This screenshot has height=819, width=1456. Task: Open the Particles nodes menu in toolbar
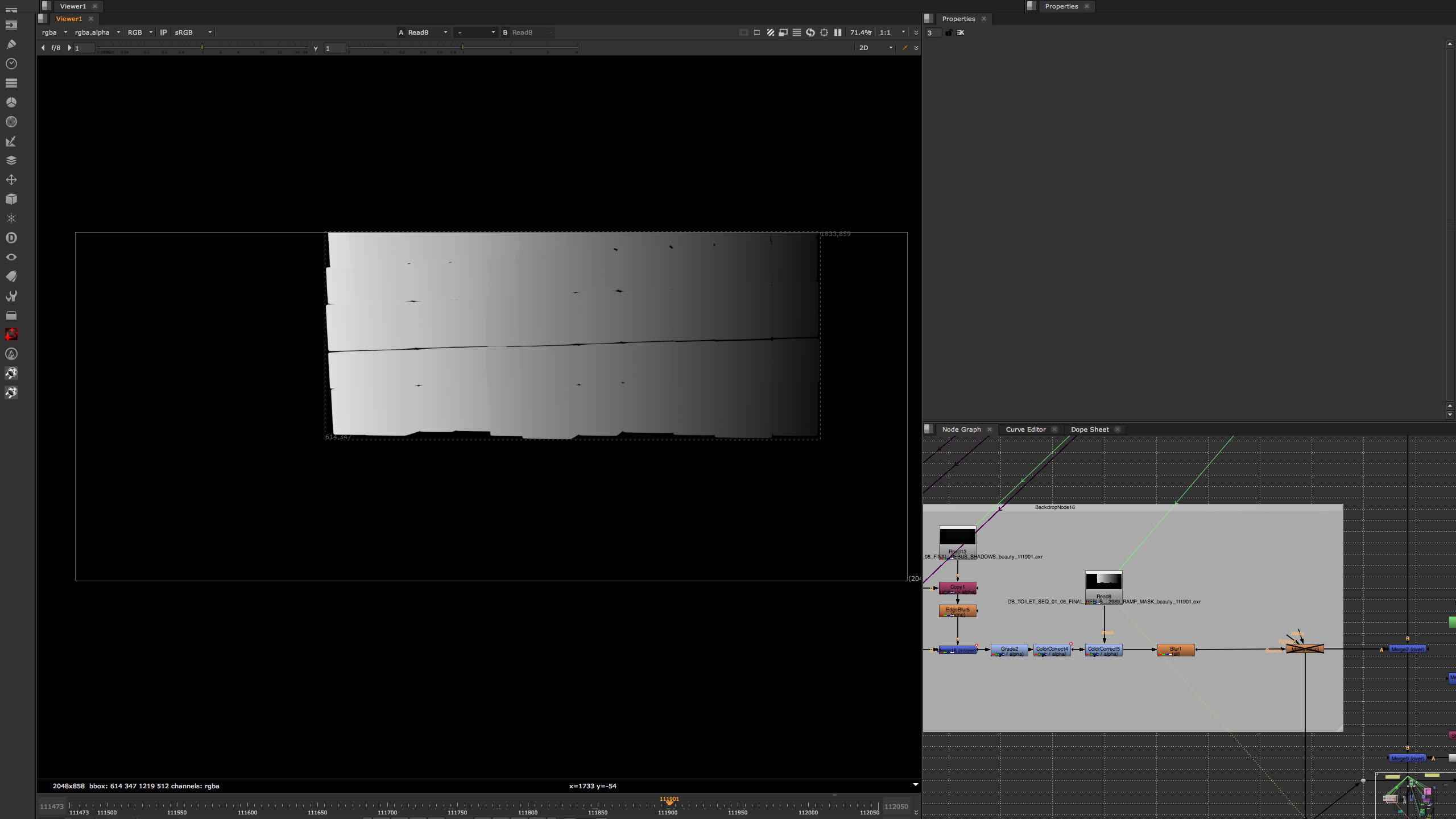(11, 218)
